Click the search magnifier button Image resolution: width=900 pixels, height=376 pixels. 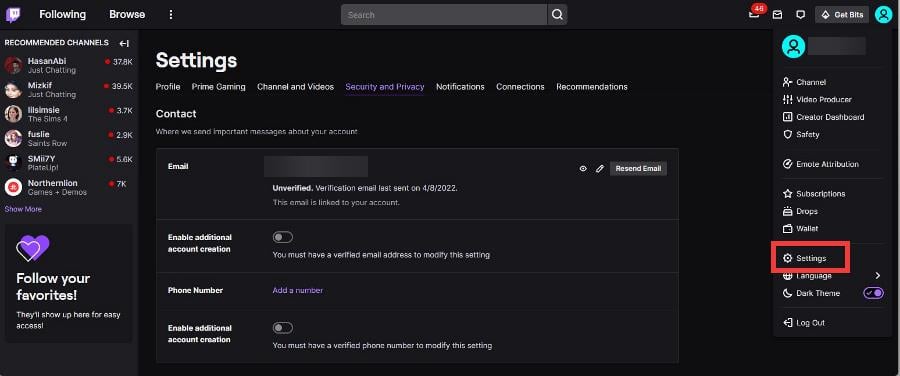coord(557,15)
